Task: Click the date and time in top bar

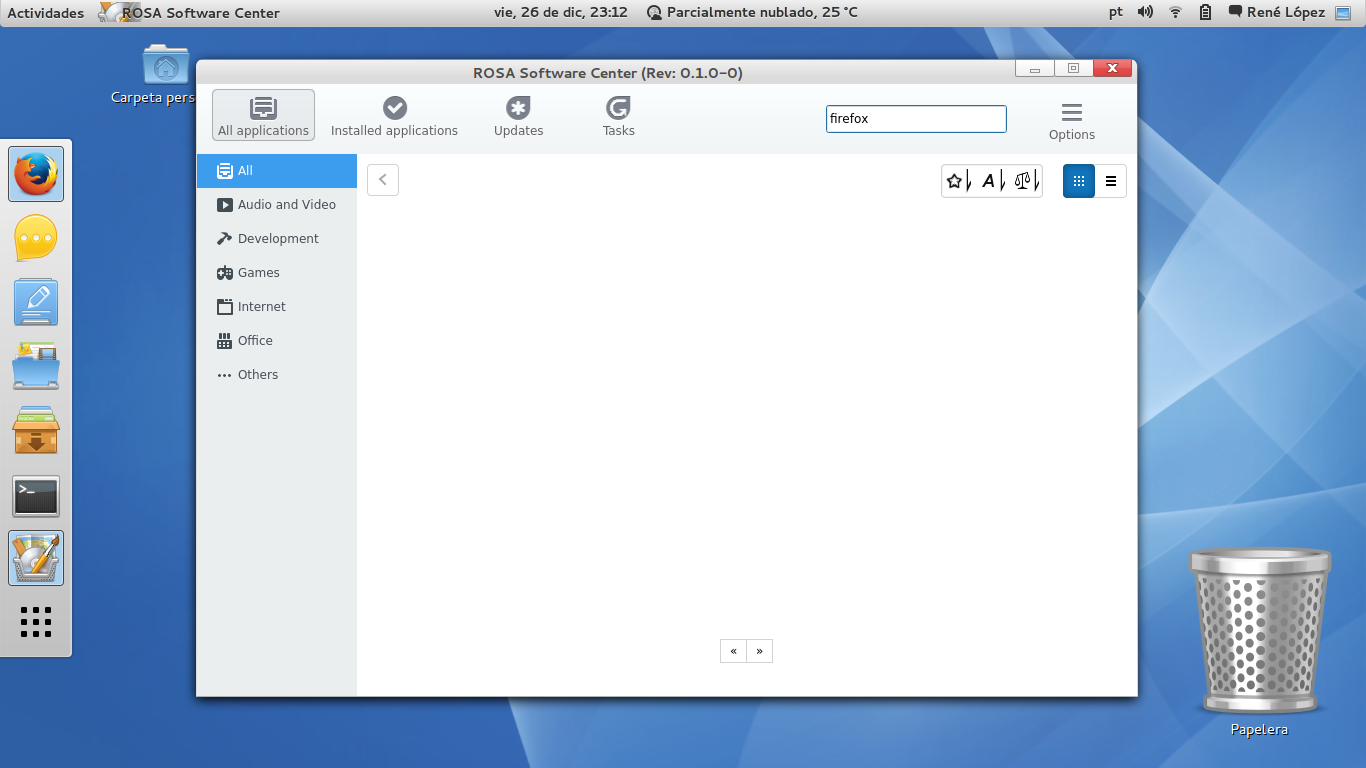Action: pos(561,13)
